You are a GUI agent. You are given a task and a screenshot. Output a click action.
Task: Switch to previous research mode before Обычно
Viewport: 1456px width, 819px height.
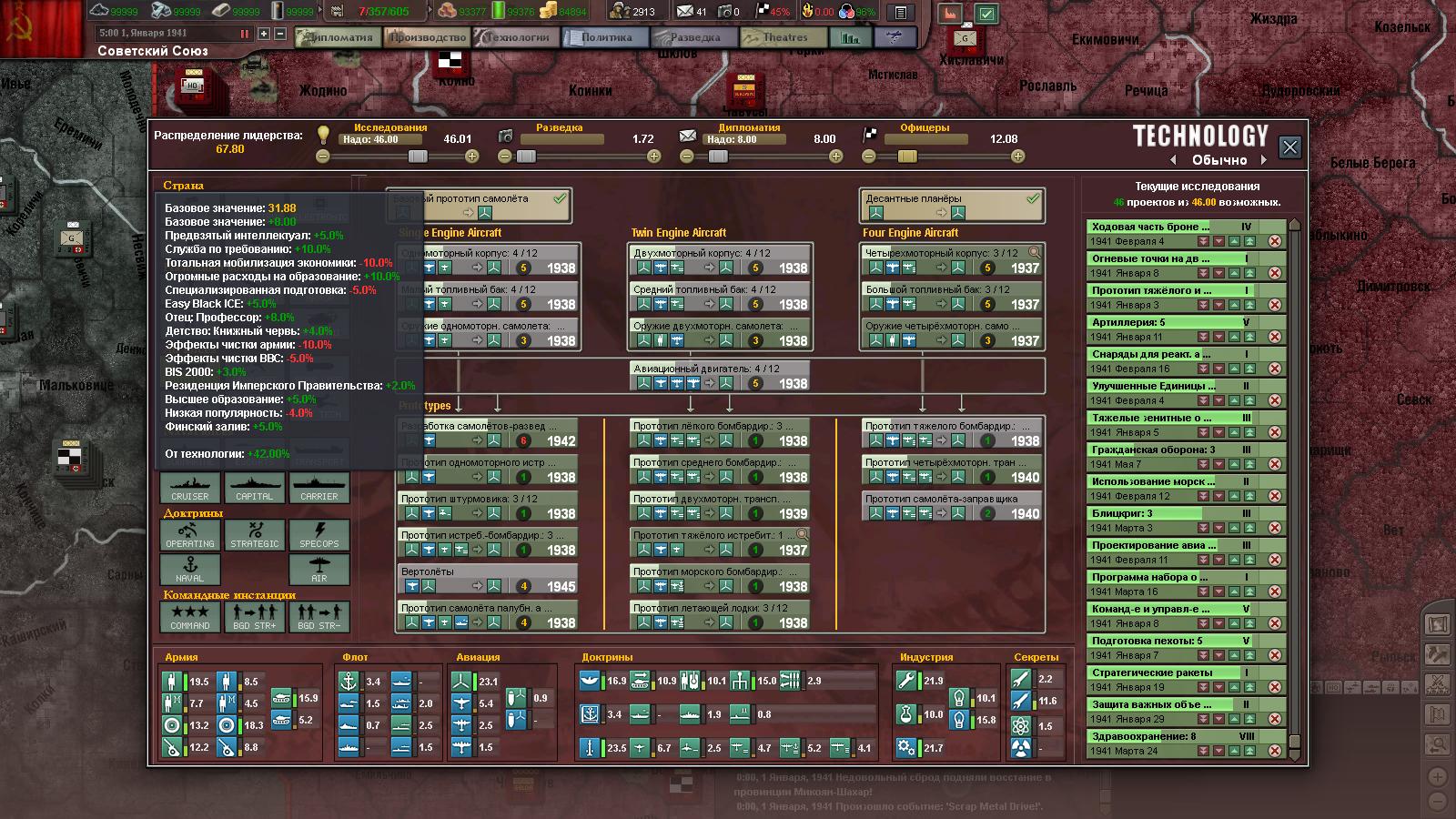click(1173, 160)
